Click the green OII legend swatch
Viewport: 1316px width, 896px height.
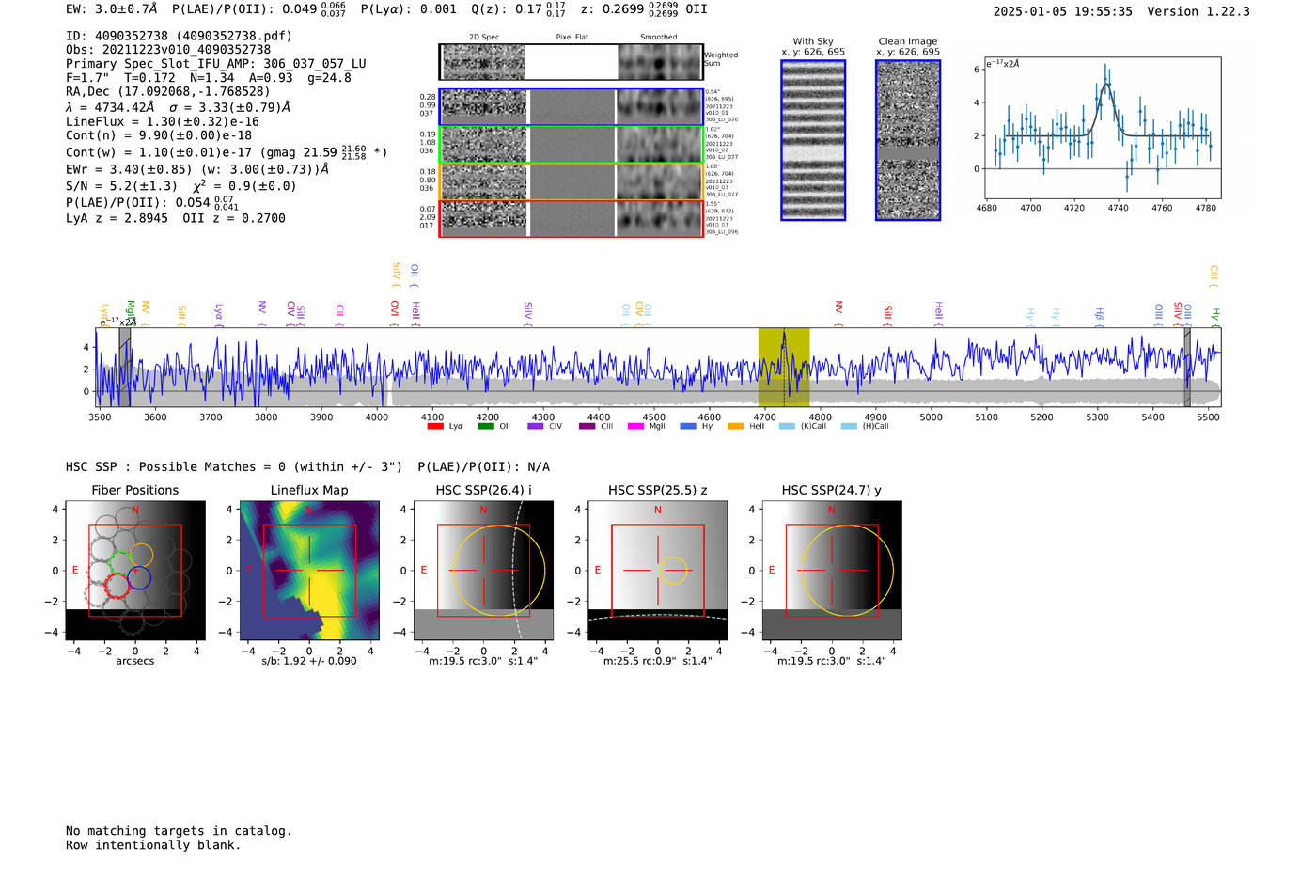click(x=485, y=426)
